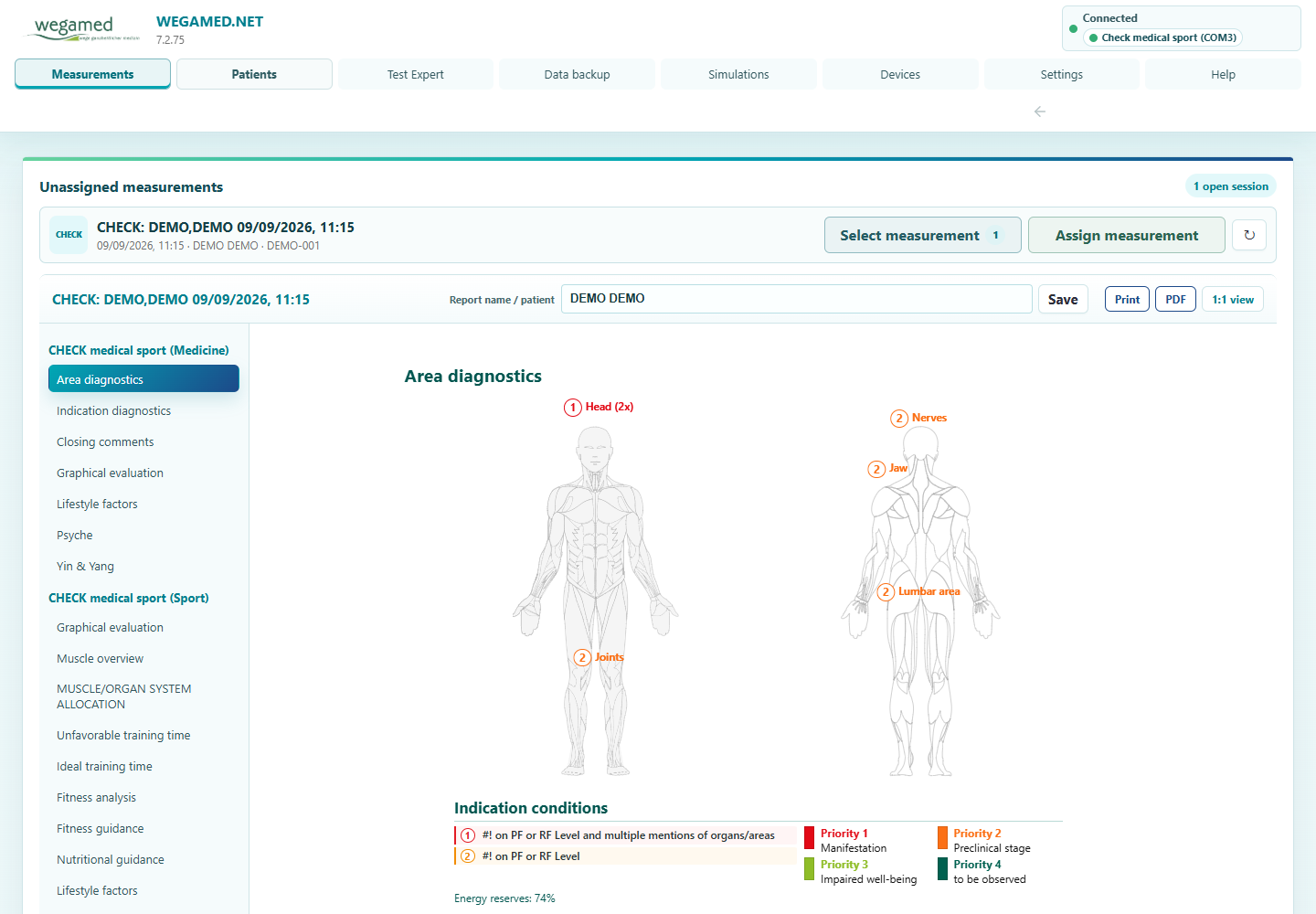Click the 1 open session badge
The height and width of the screenshot is (914, 1316).
tap(1230, 186)
